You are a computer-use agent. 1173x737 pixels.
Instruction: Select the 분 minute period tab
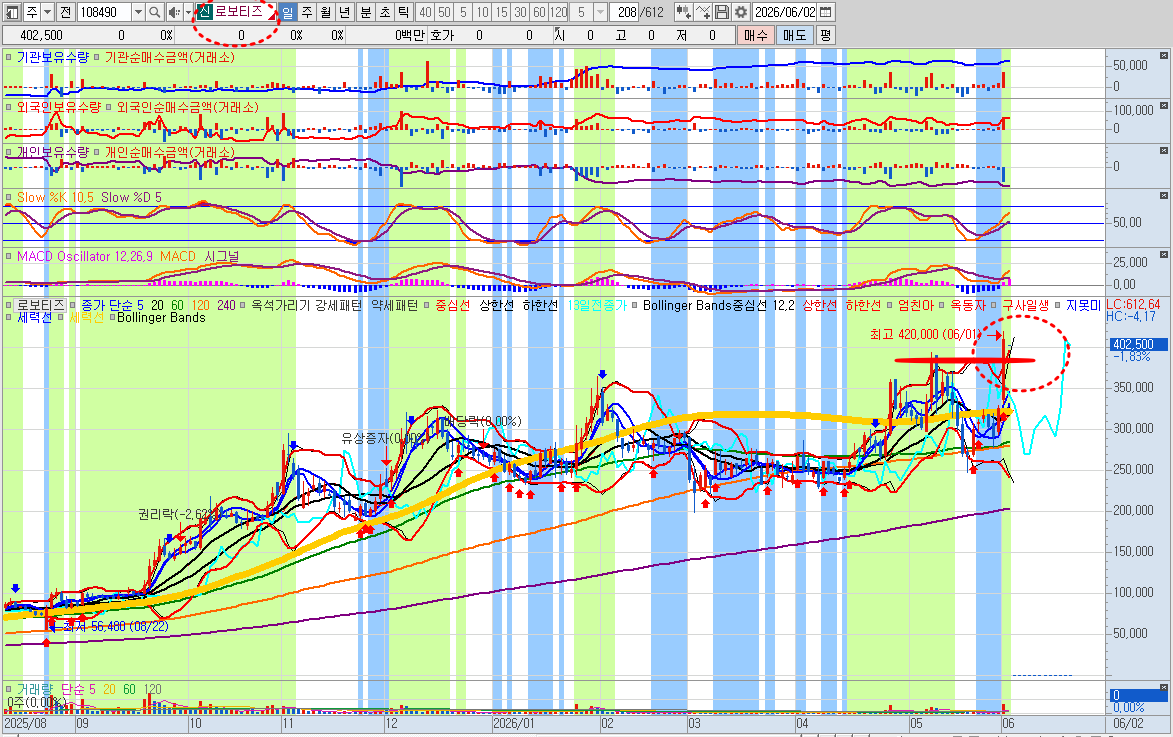click(366, 12)
